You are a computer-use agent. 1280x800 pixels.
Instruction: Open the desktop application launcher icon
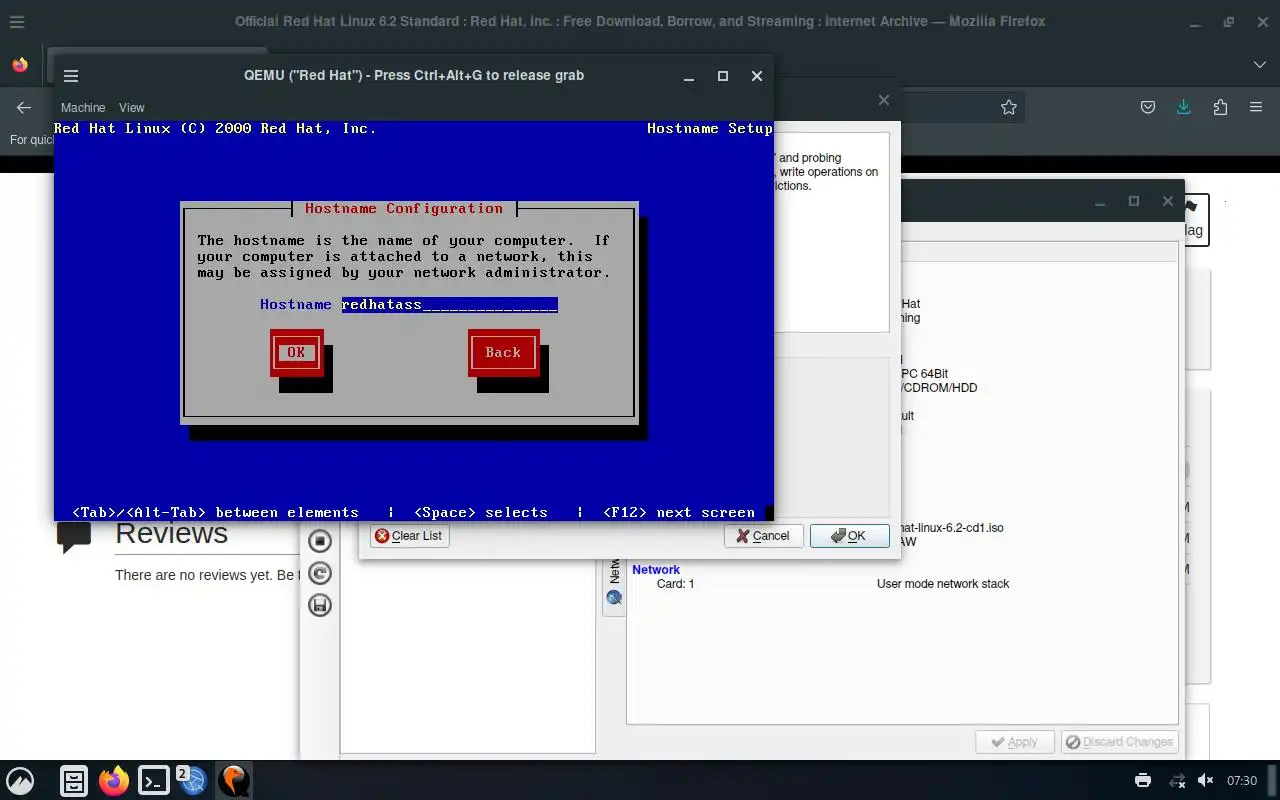tap(20, 780)
